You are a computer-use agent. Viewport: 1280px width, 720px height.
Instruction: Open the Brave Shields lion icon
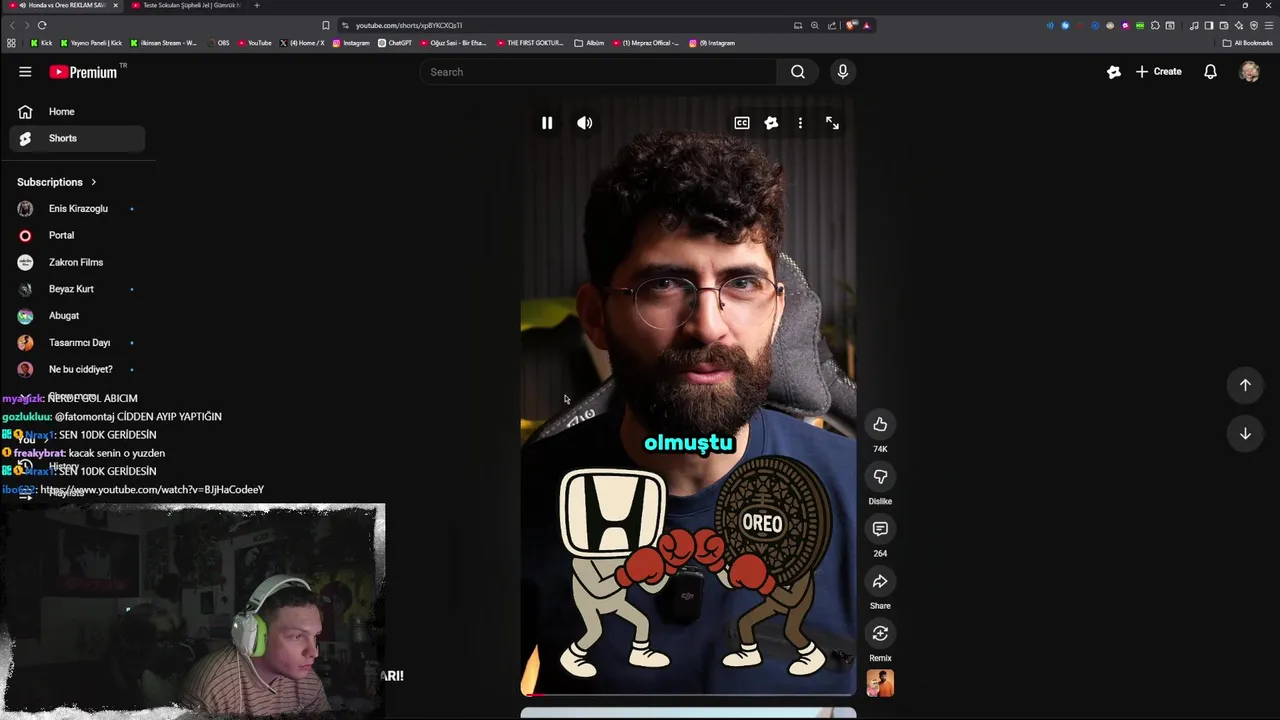pyautogui.click(x=850, y=25)
